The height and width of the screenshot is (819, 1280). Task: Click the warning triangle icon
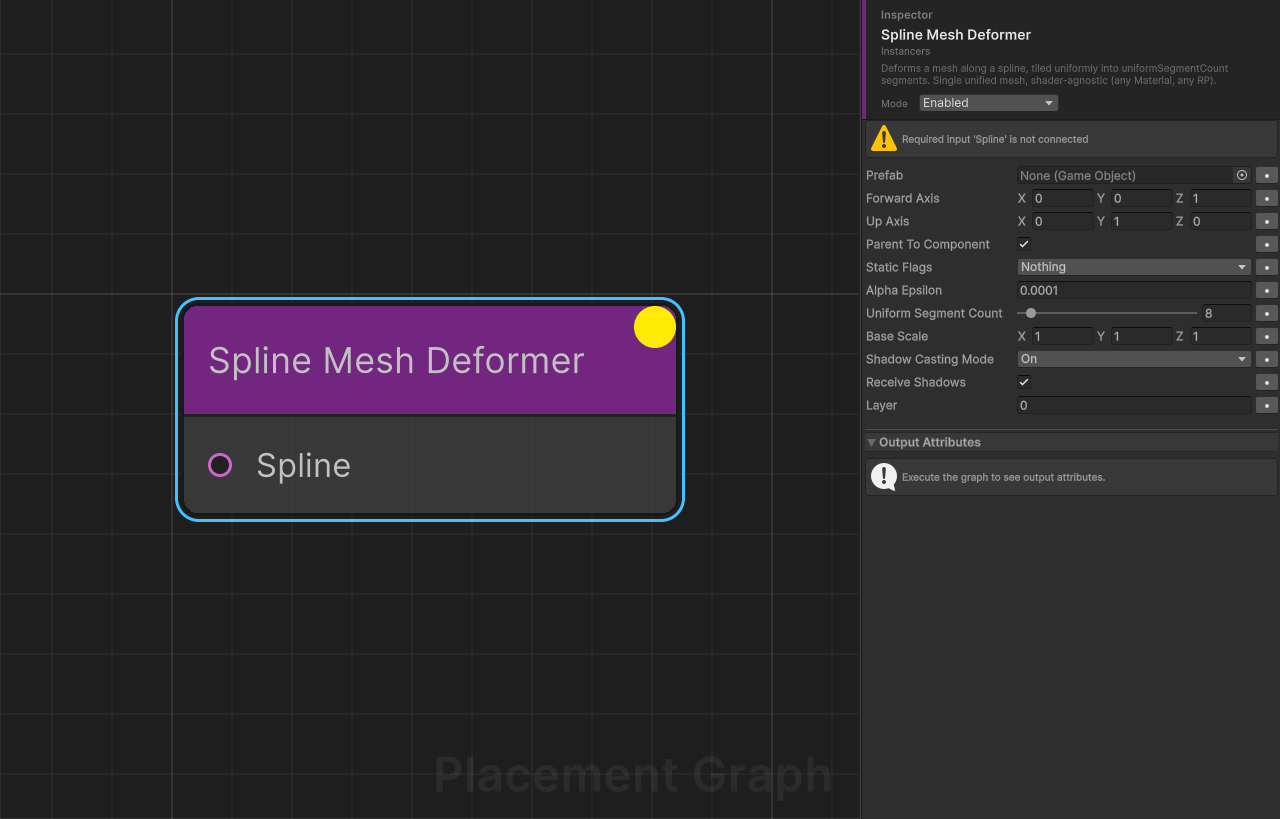[883, 138]
